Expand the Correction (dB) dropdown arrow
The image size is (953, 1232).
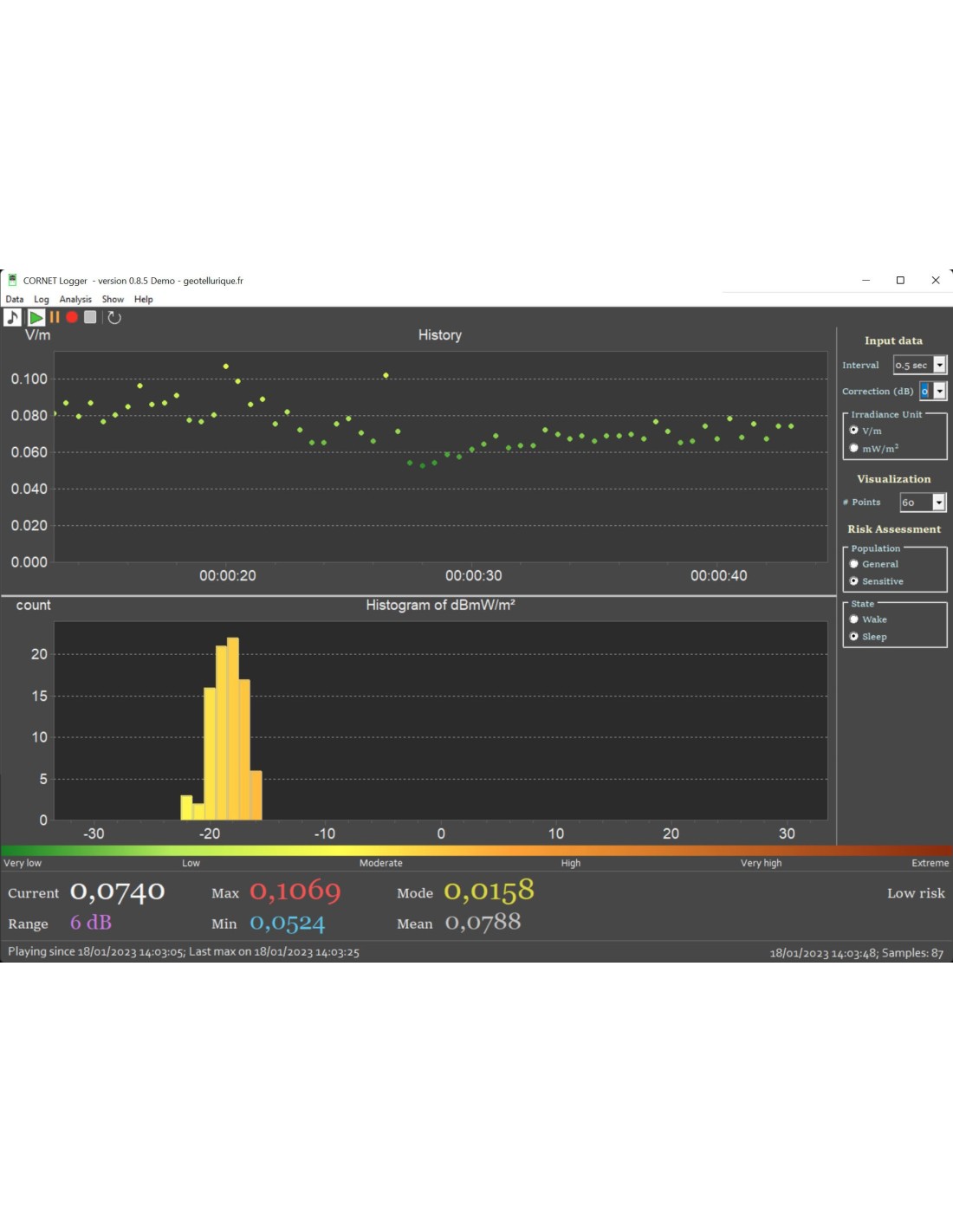point(940,392)
